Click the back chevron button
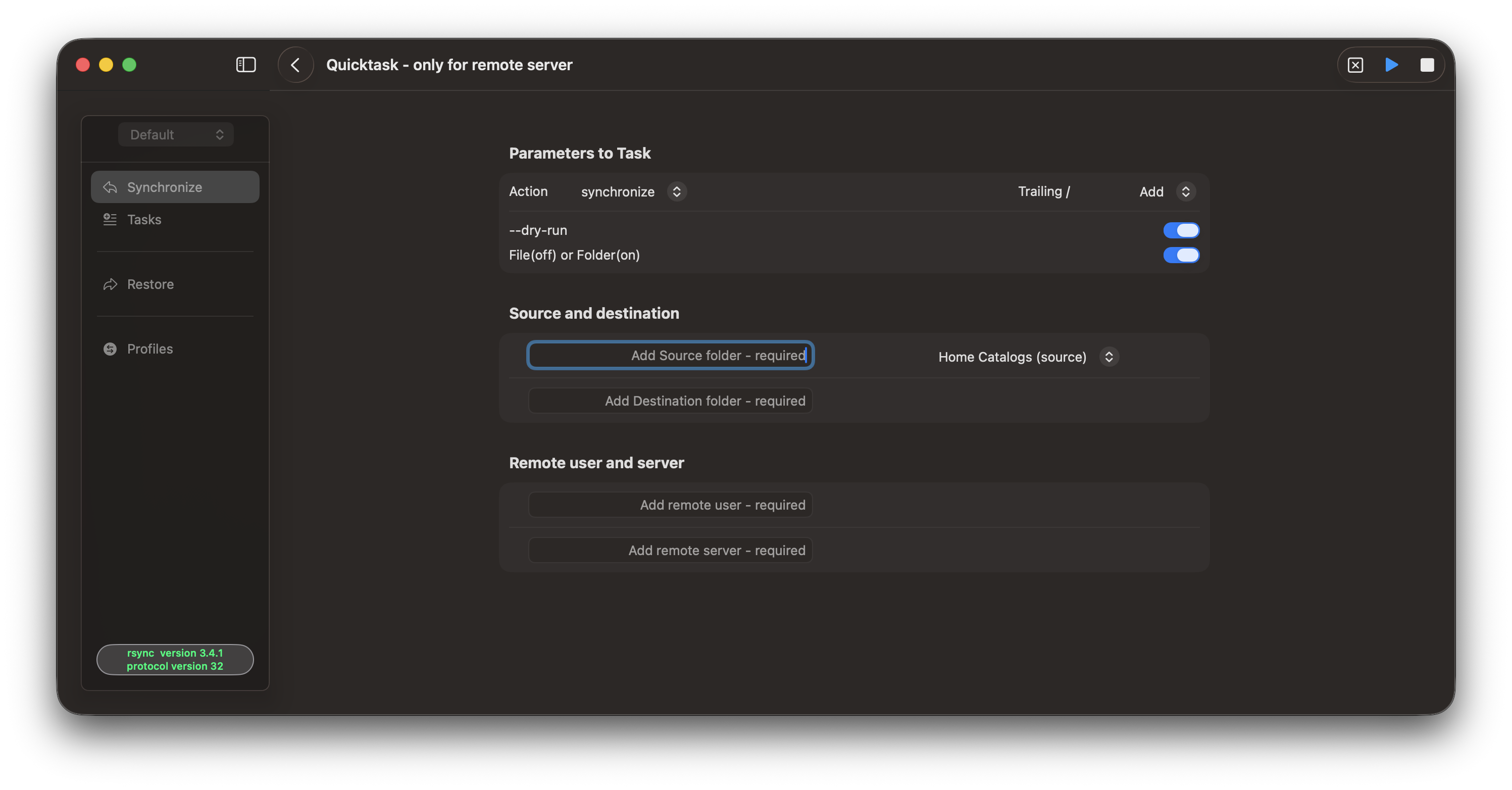1512x790 pixels. coord(295,65)
